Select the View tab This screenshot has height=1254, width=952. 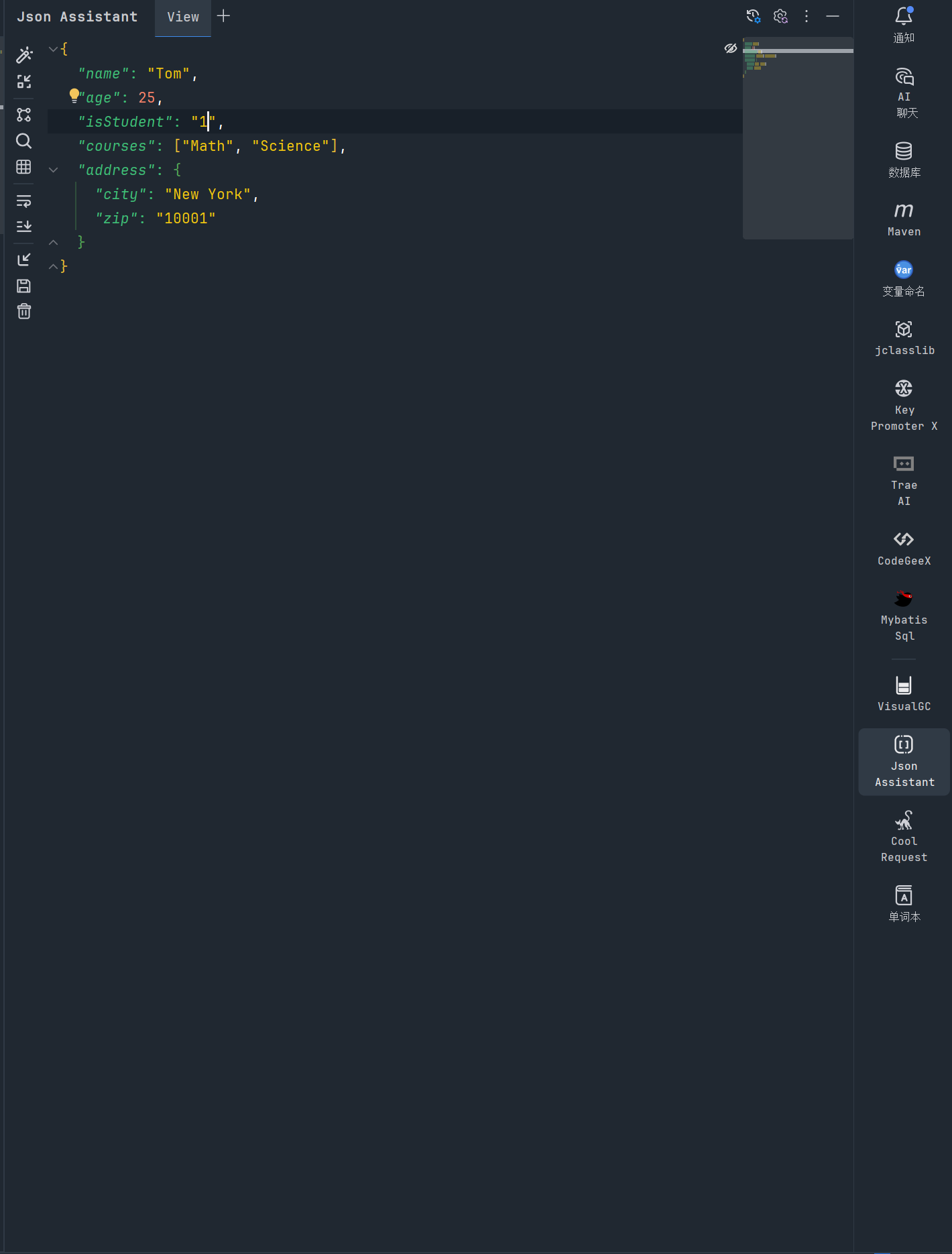pyautogui.click(x=183, y=17)
